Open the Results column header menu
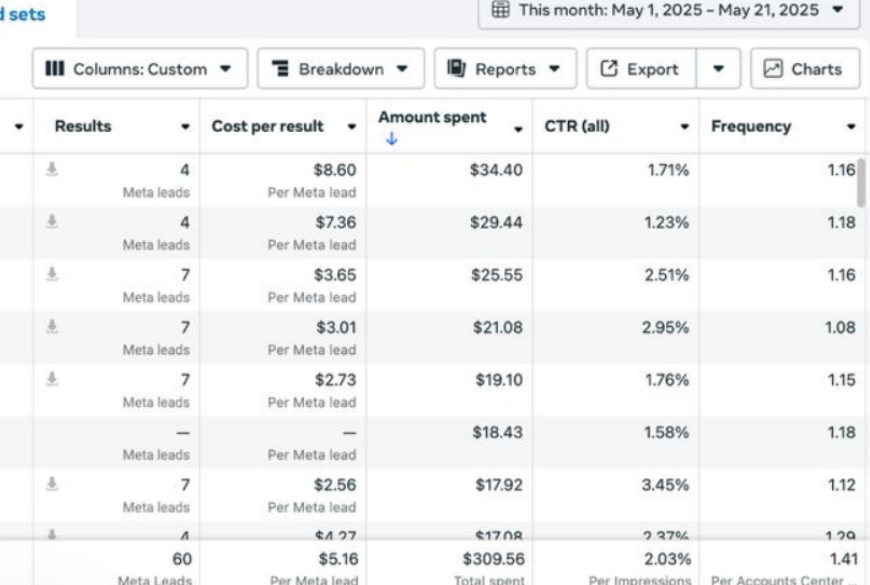Viewport: 870px width, 585px height. (x=185, y=127)
